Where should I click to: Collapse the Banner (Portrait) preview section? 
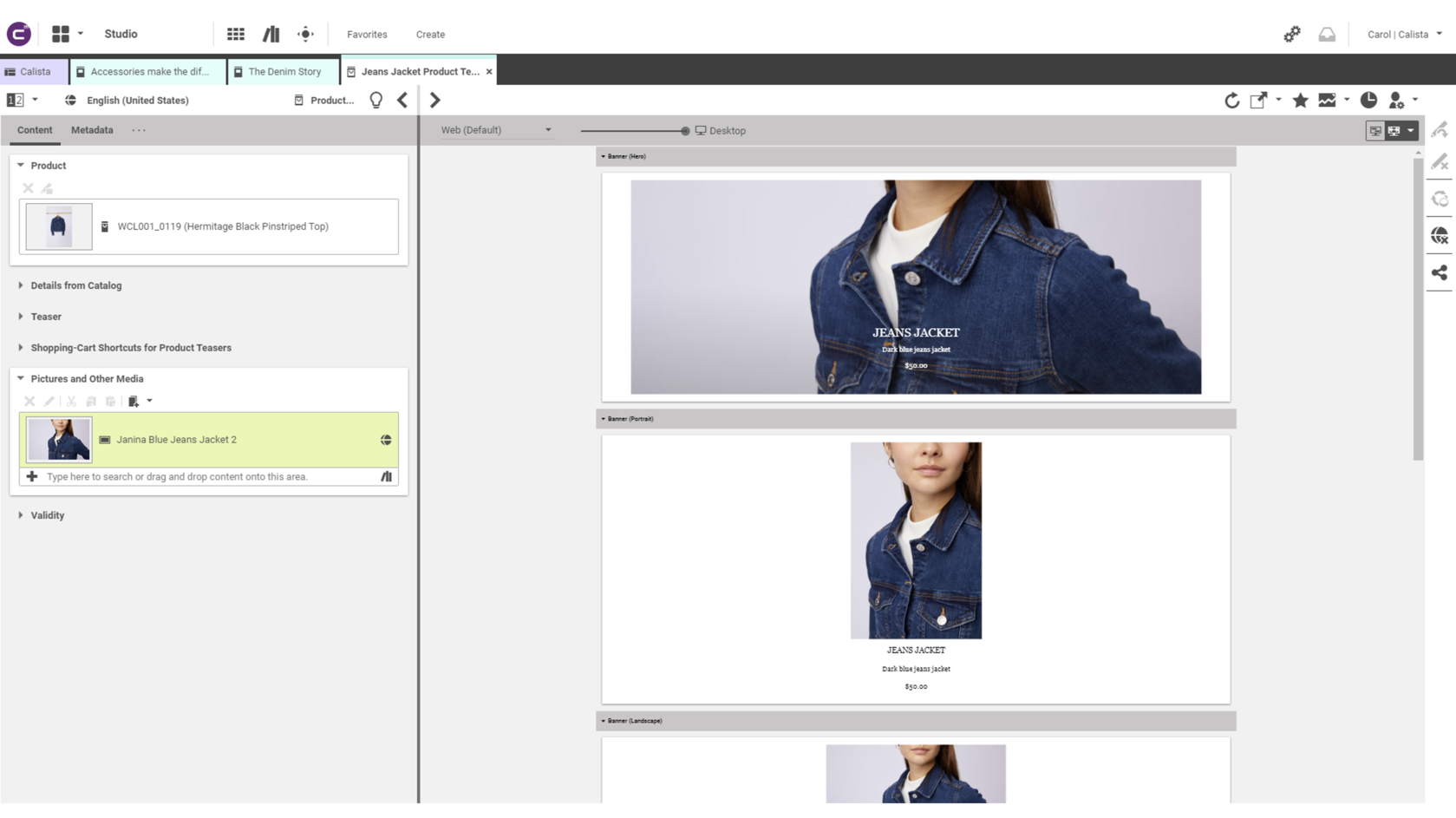(x=604, y=419)
